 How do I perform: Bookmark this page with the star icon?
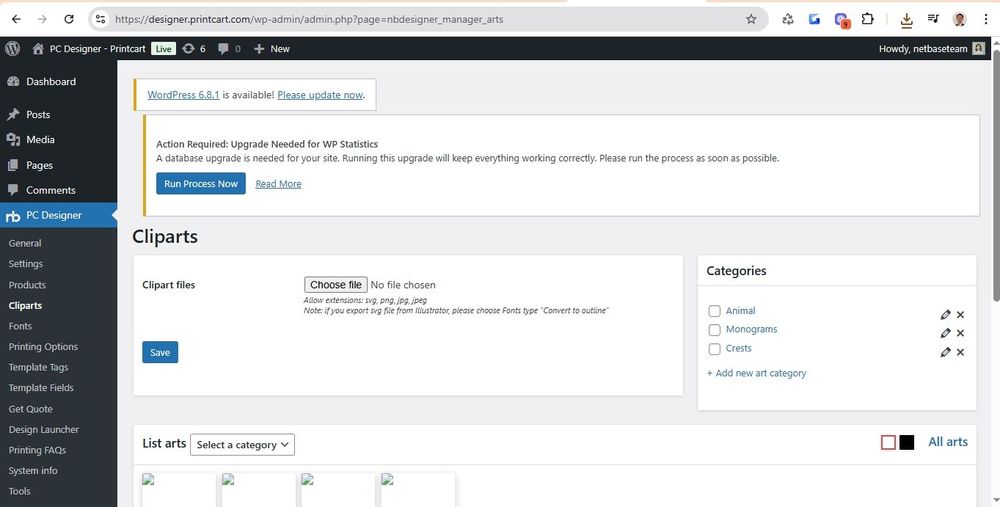pyautogui.click(x=751, y=19)
